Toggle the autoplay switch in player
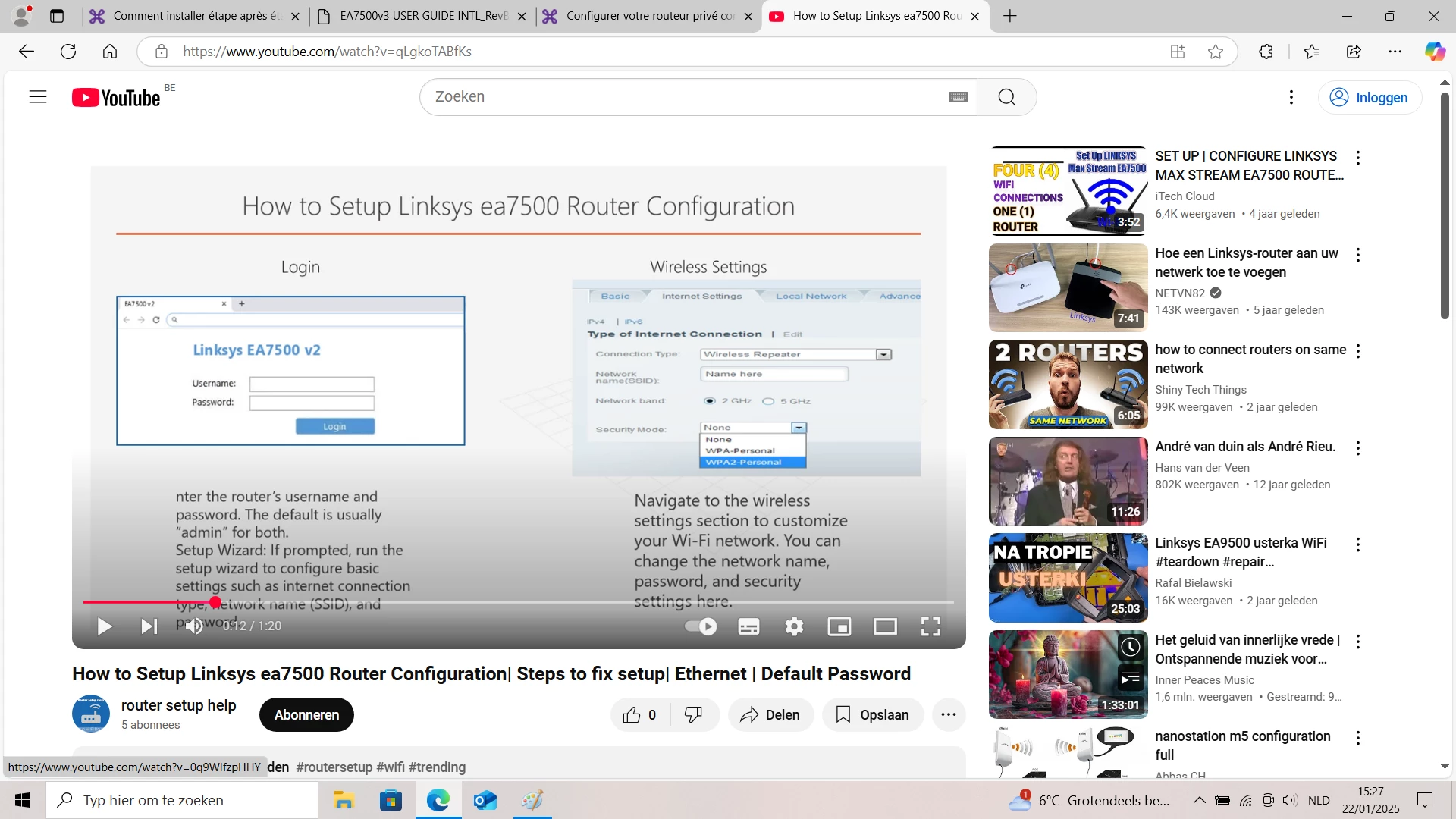 [701, 626]
